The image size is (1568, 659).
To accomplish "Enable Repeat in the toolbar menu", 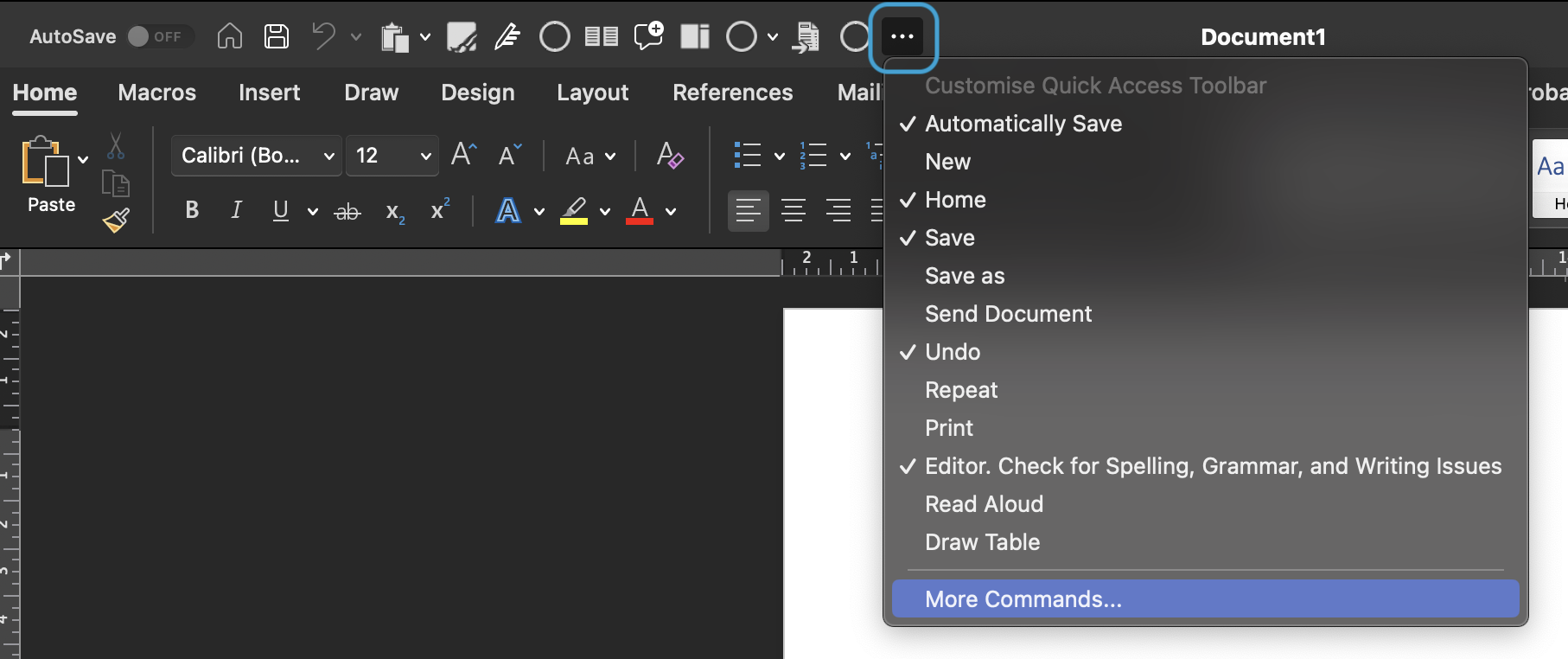I will click(x=1206, y=390).
